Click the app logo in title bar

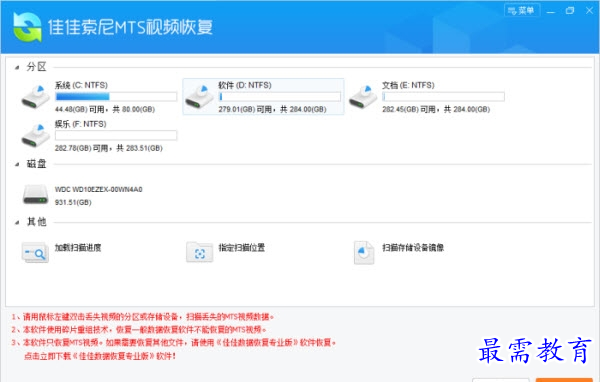[x=27, y=27]
